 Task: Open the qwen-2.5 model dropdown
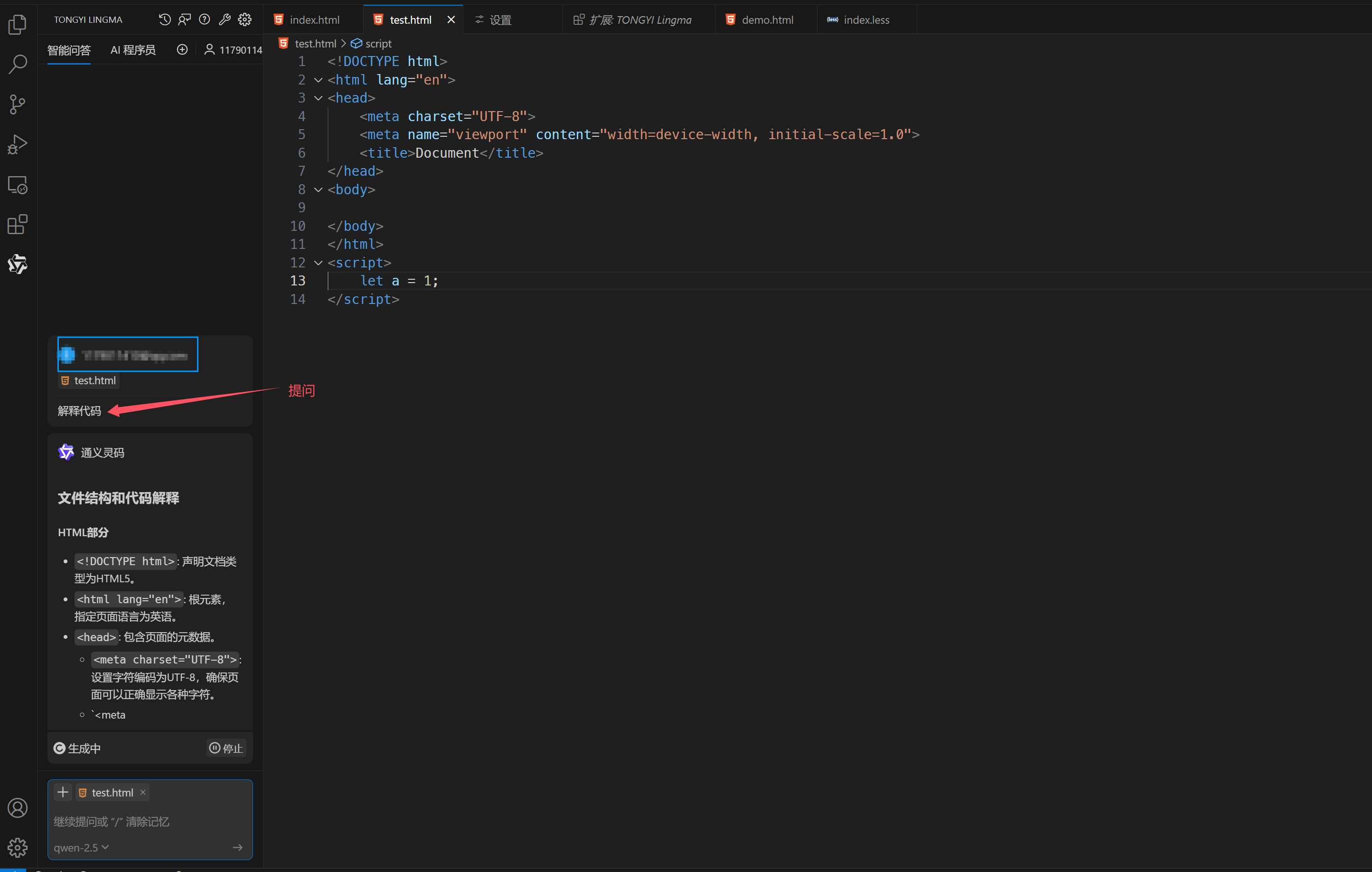pyautogui.click(x=81, y=847)
